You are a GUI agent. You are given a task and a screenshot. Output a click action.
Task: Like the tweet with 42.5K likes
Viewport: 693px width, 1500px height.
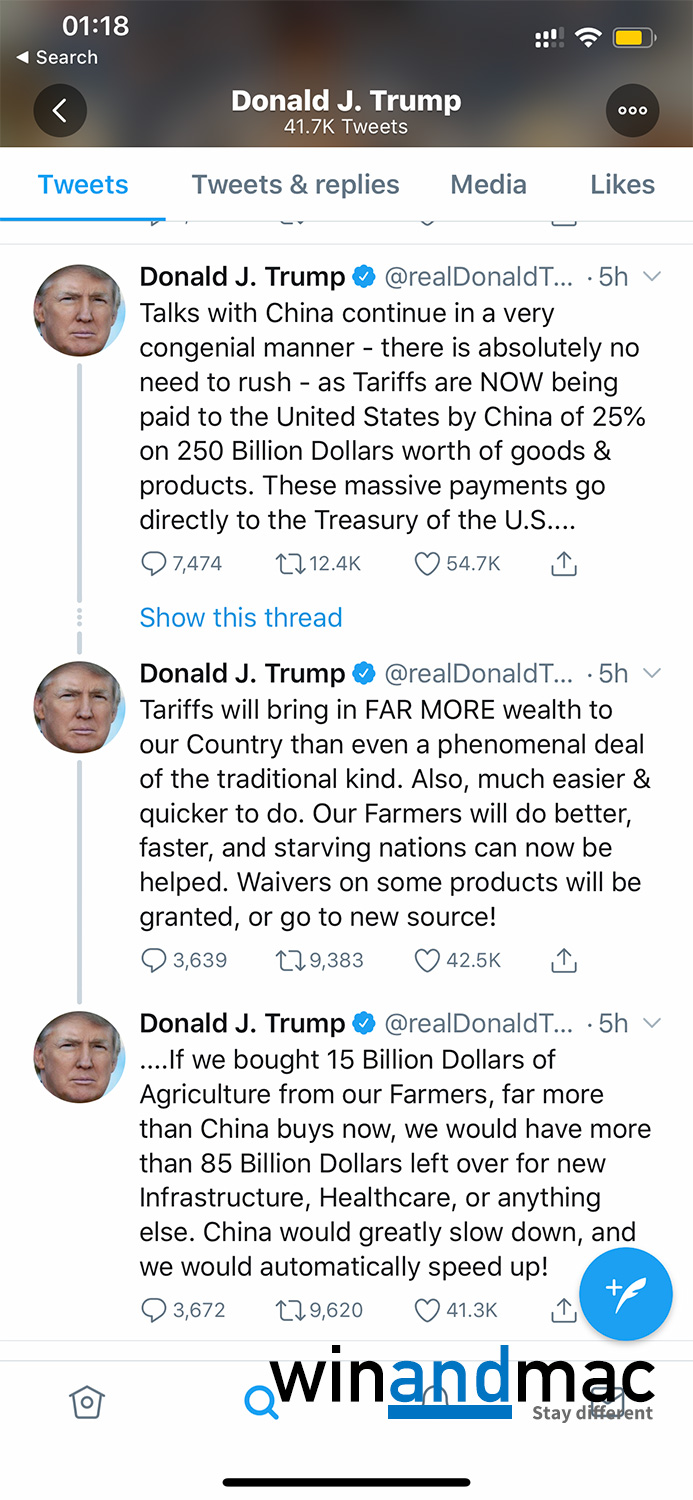coord(428,961)
